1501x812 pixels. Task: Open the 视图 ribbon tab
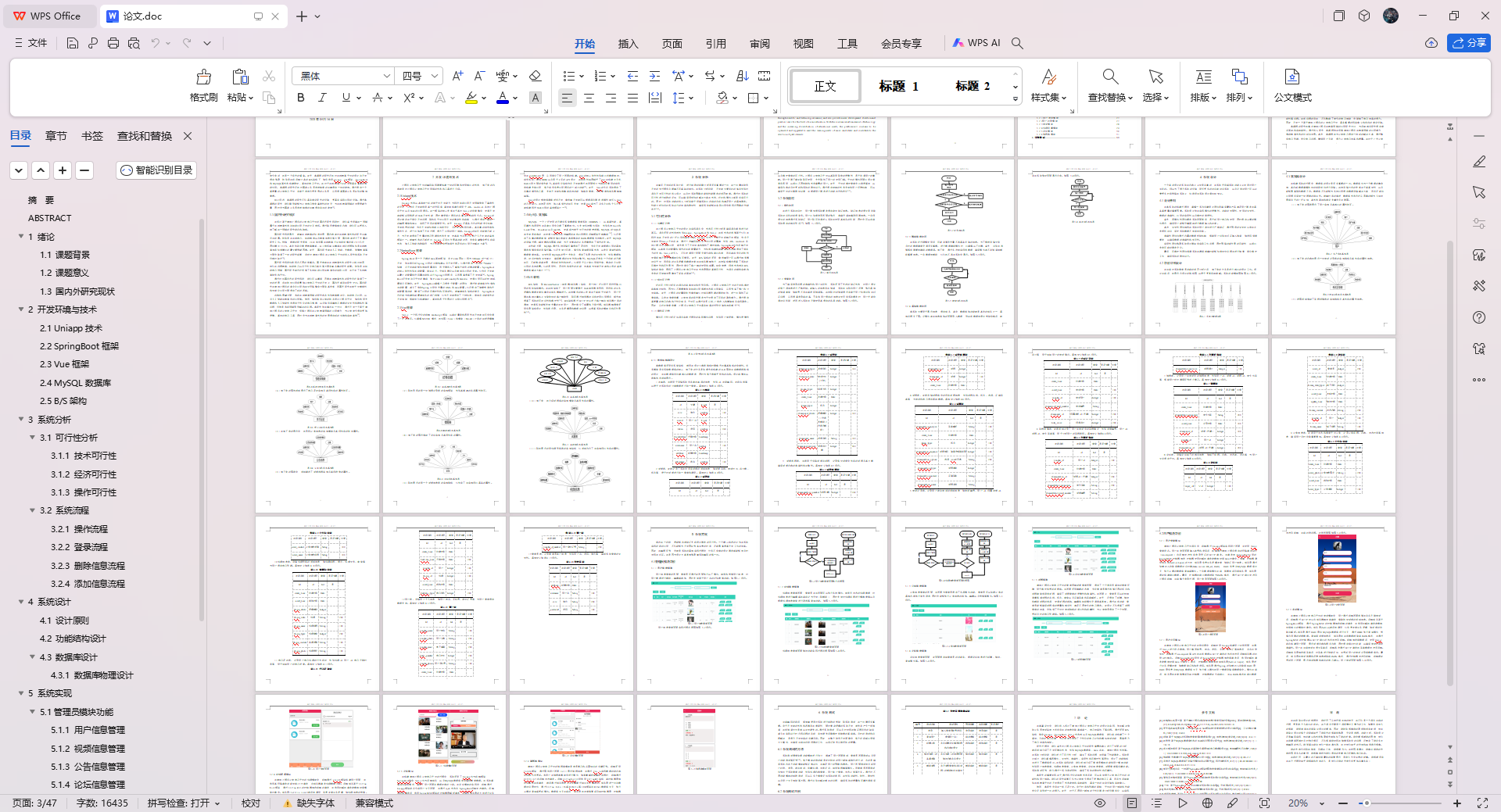[803, 44]
